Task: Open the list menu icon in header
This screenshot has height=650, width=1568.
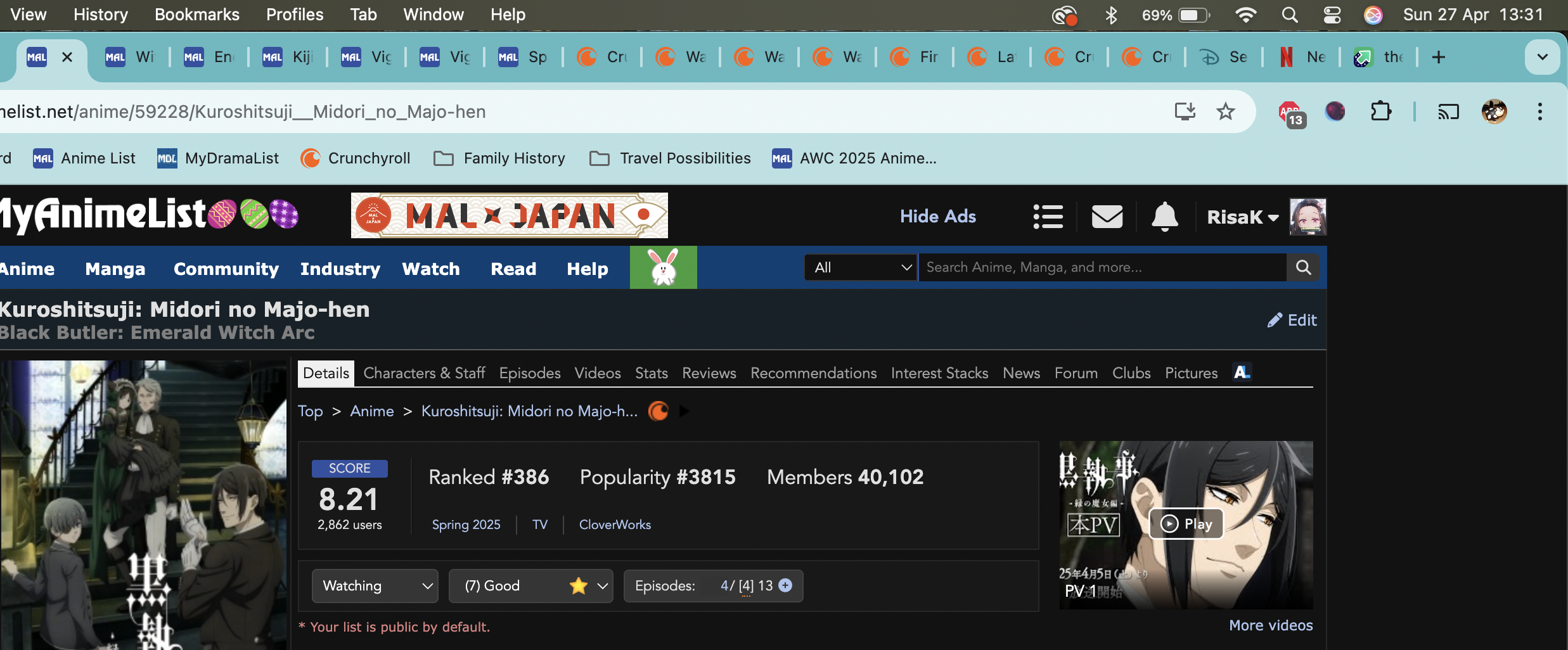Action: pos(1048,217)
